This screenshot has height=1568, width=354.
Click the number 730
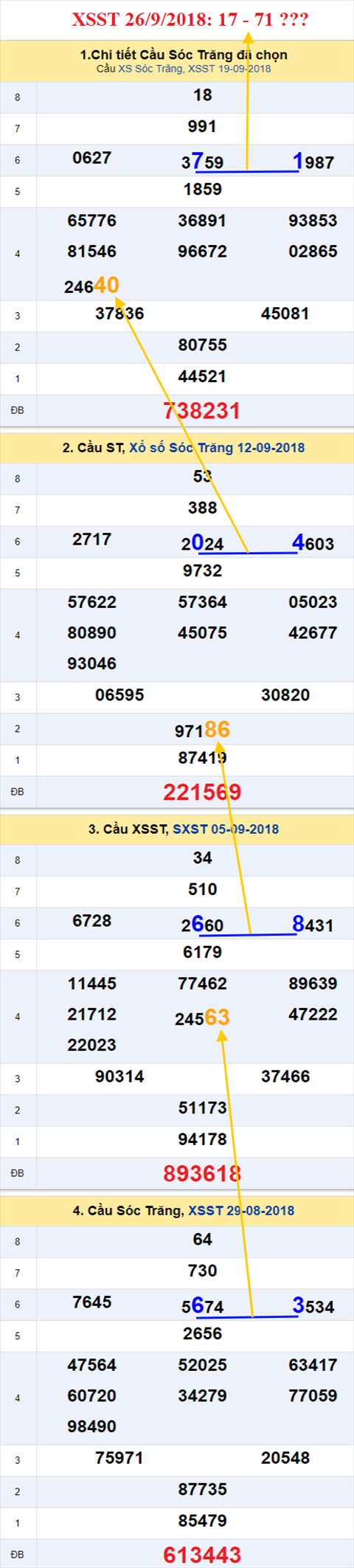202,1271
